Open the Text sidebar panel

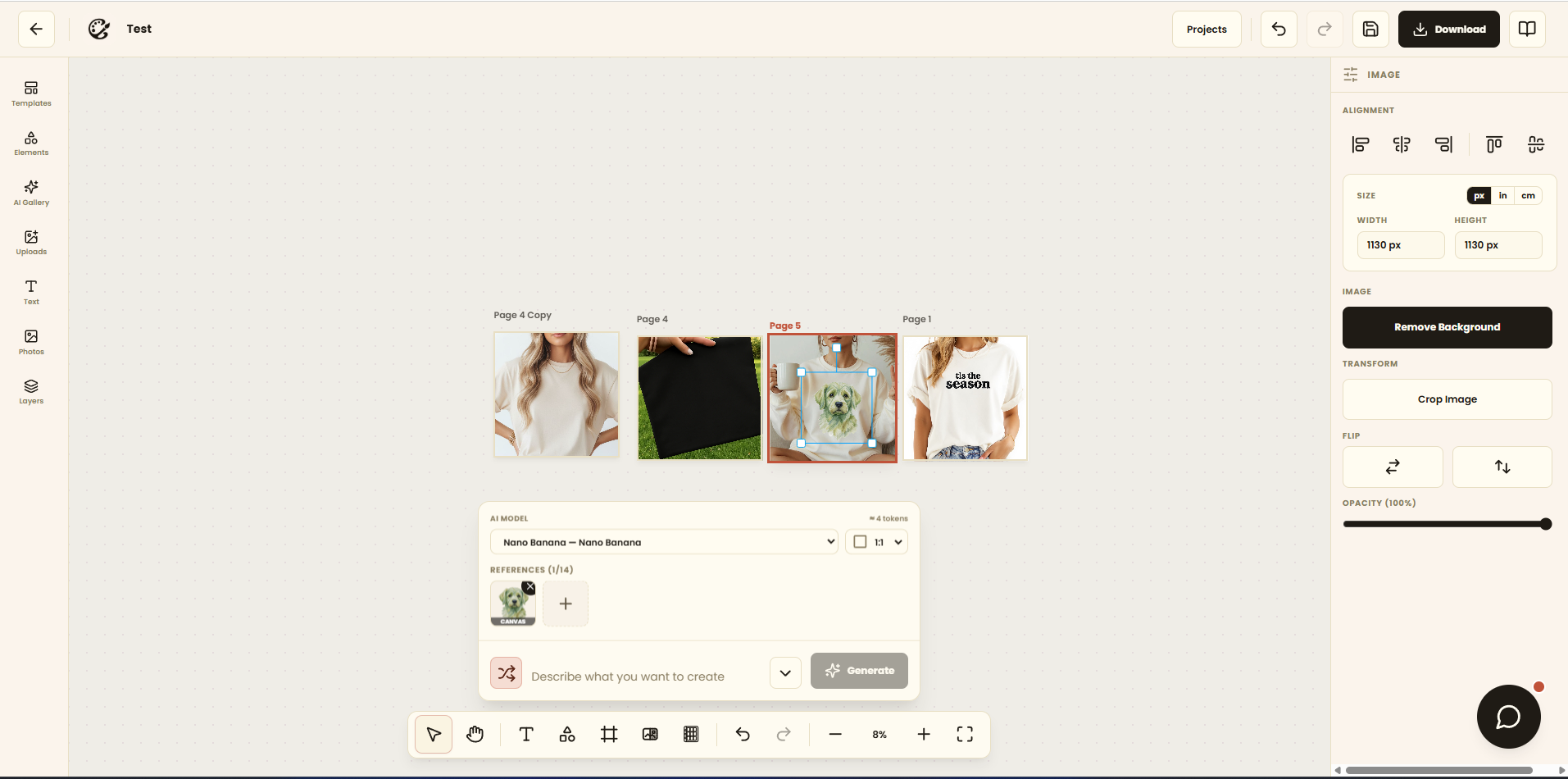tap(31, 293)
